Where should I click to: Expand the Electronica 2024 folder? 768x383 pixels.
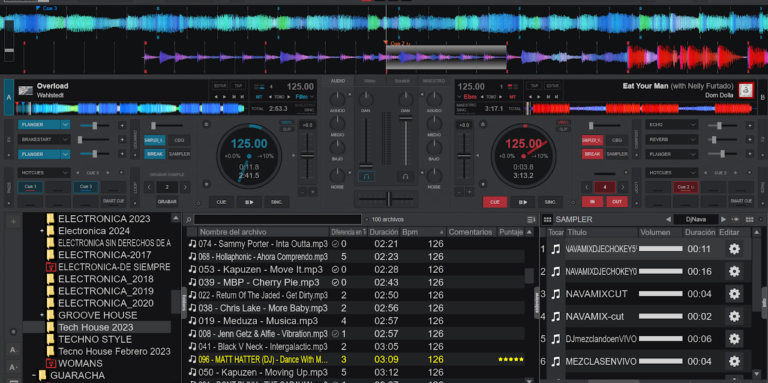tap(43, 231)
